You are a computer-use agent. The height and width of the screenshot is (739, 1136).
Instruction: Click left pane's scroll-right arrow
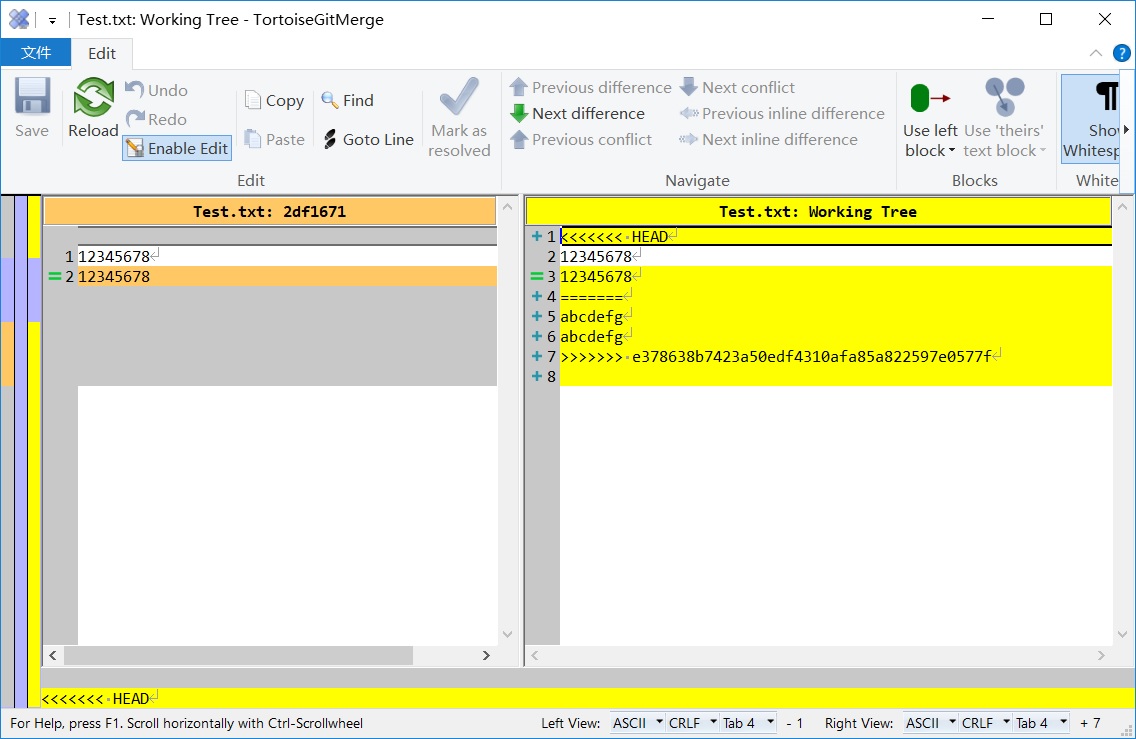pyautogui.click(x=486, y=655)
